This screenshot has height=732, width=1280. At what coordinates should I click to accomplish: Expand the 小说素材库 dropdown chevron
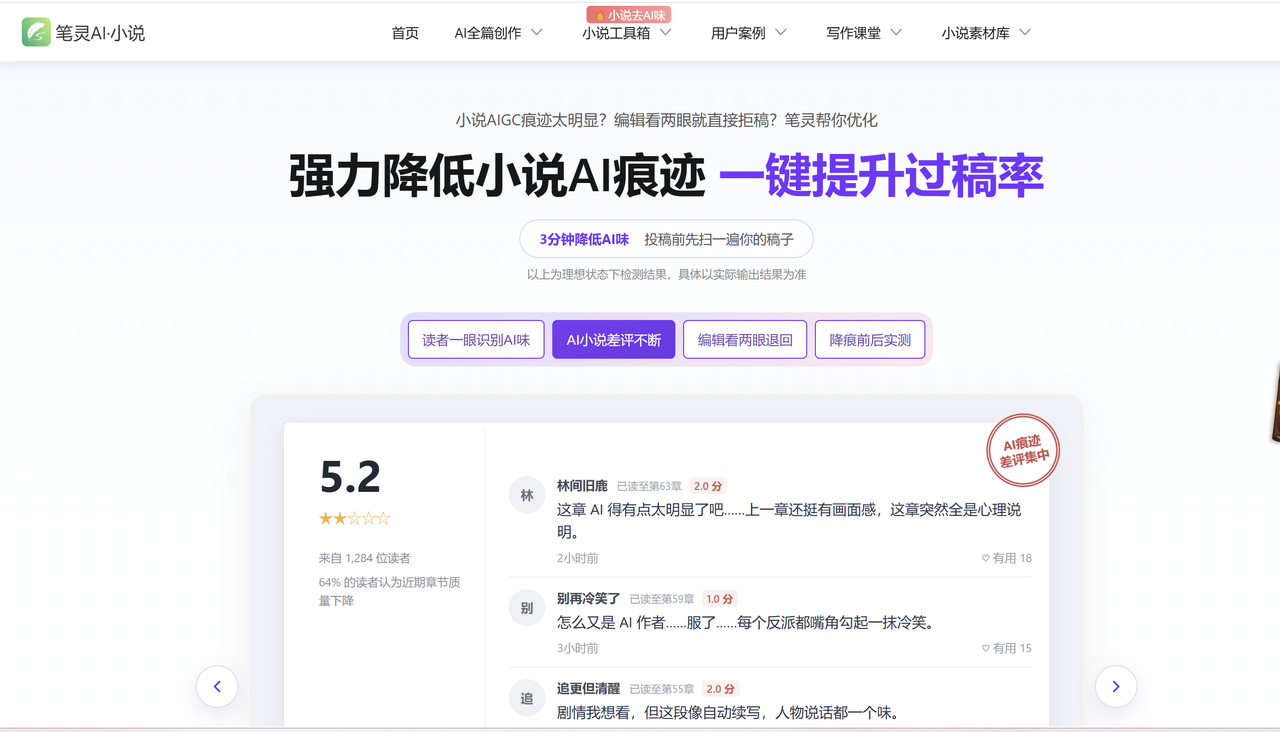coord(1024,32)
